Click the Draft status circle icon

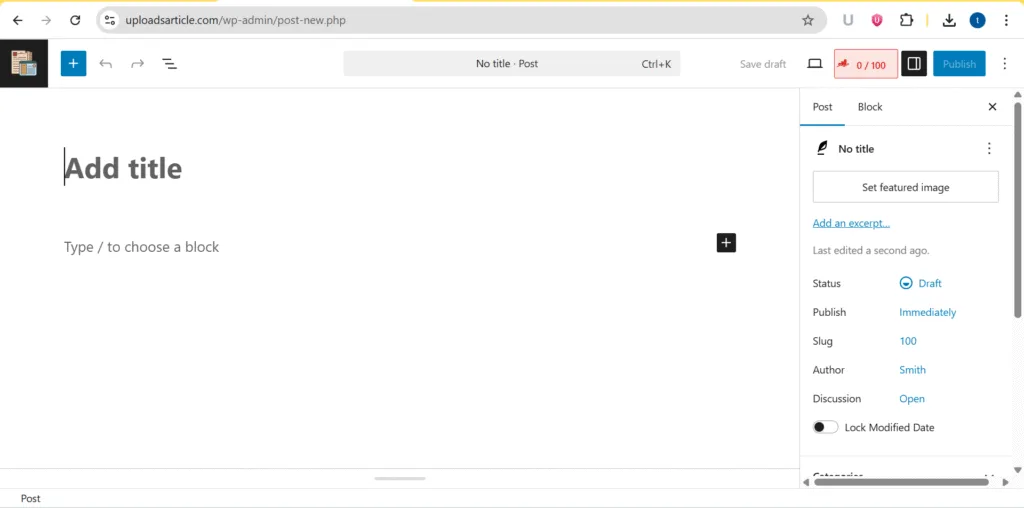[x=906, y=283]
